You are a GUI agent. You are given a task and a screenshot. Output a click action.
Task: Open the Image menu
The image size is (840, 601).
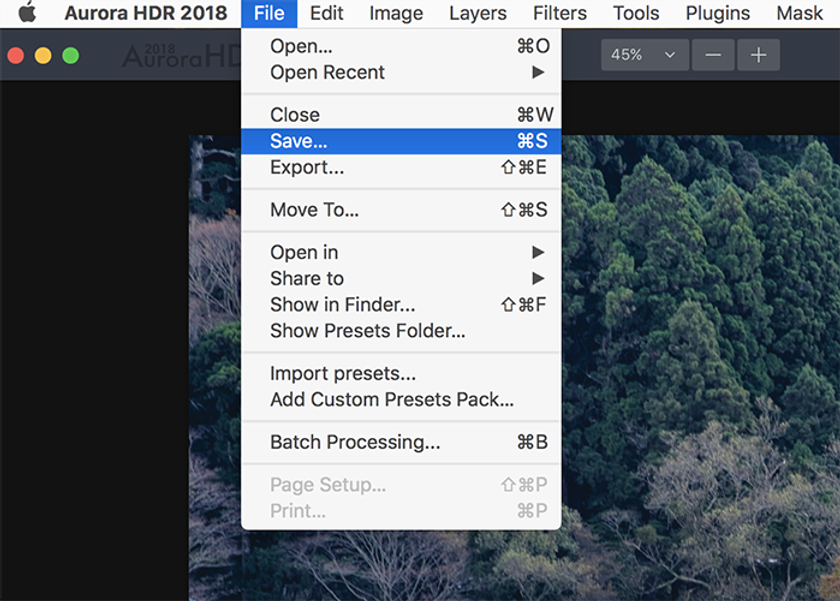[396, 13]
